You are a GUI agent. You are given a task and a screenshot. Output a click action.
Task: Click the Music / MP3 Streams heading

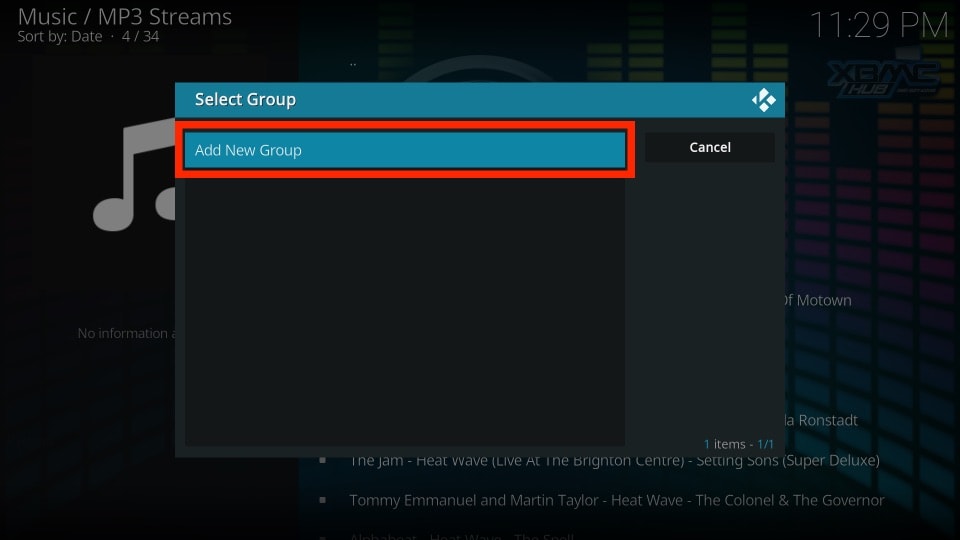[x=125, y=17]
